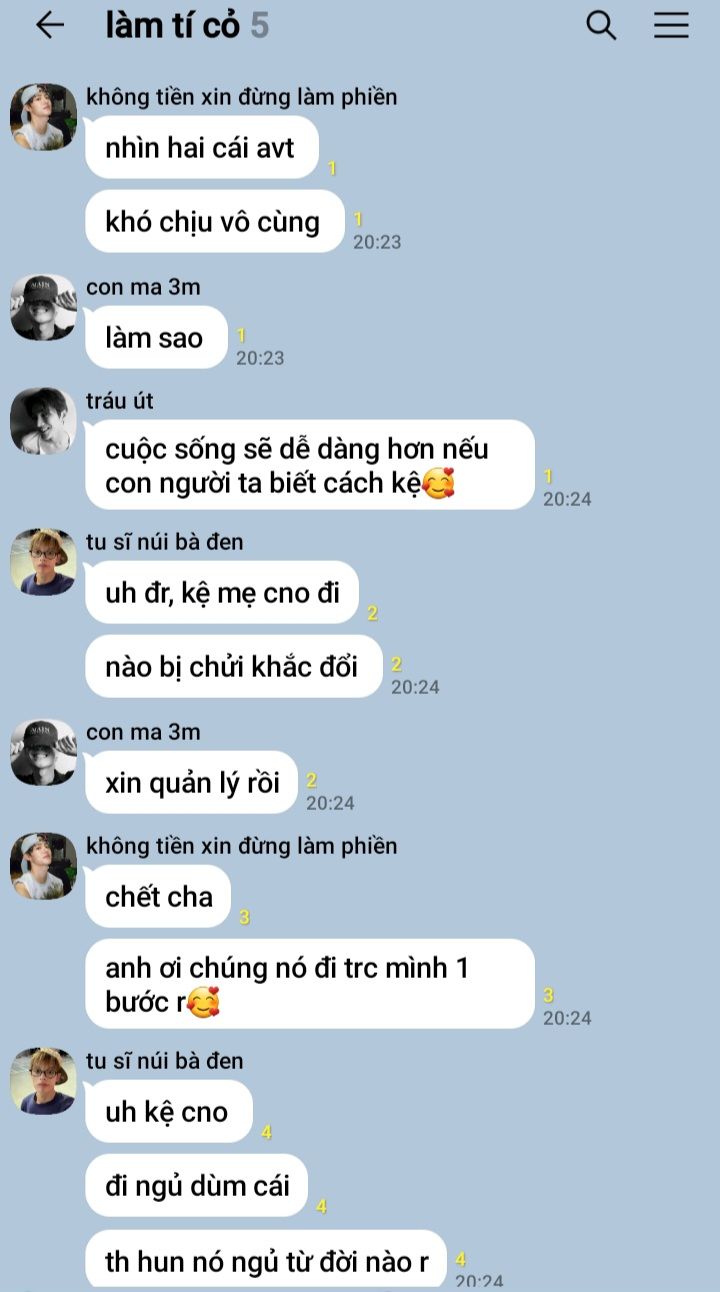
Task: Select message bubble nhìn hai cái avt
Action: (201, 148)
